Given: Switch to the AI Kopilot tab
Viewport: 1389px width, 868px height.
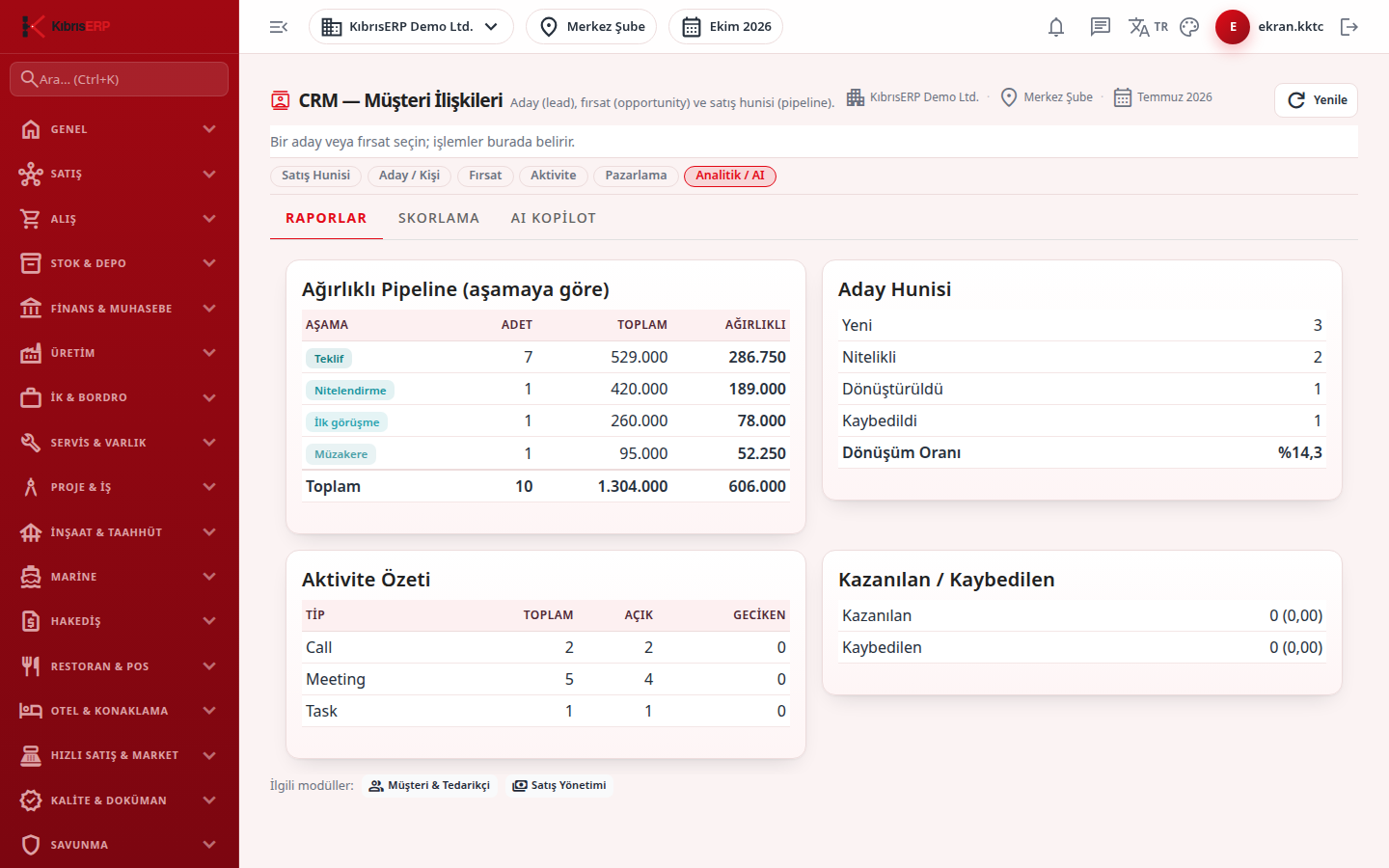Looking at the screenshot, I should 554,218.
